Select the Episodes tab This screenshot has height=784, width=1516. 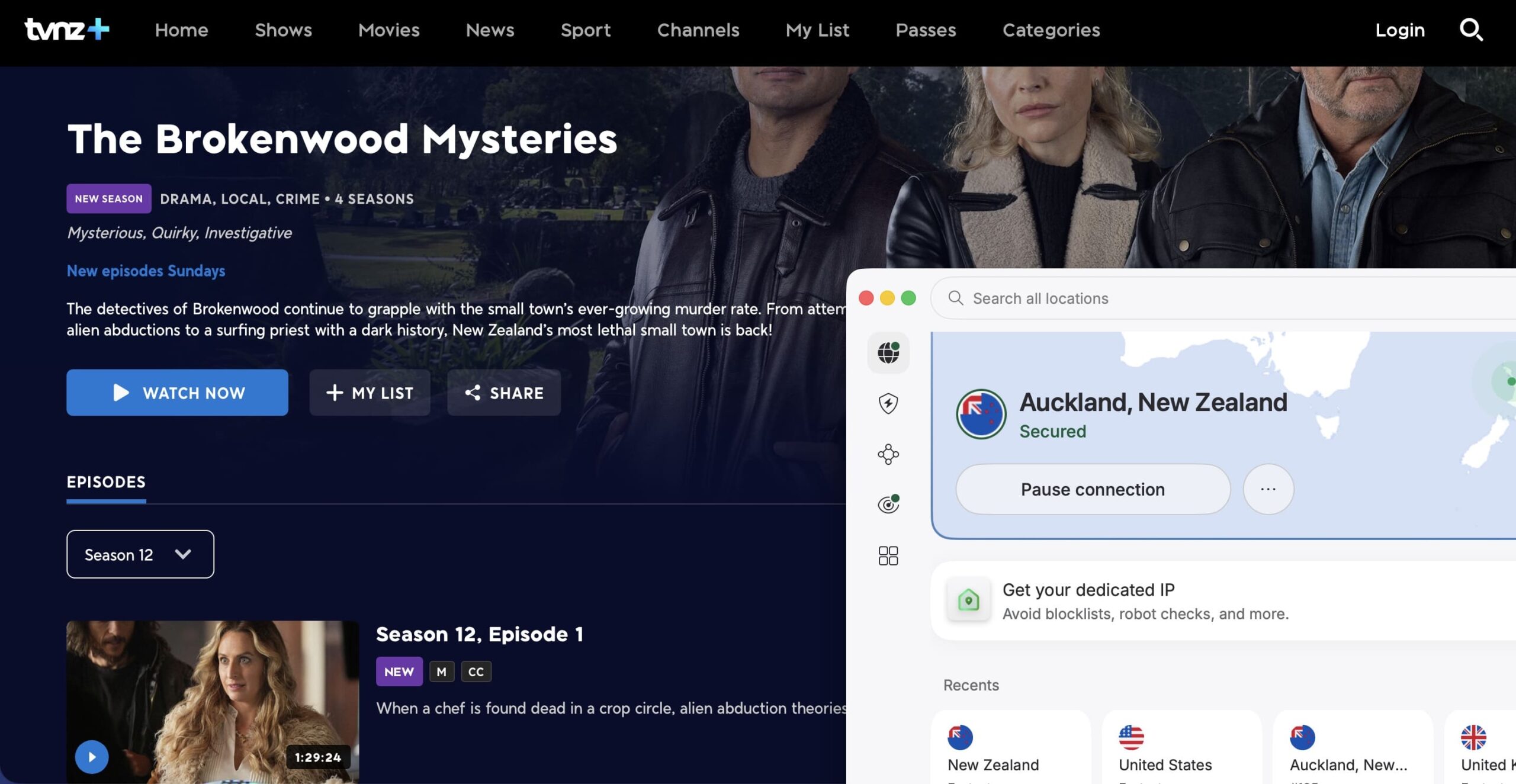point(106,482)
